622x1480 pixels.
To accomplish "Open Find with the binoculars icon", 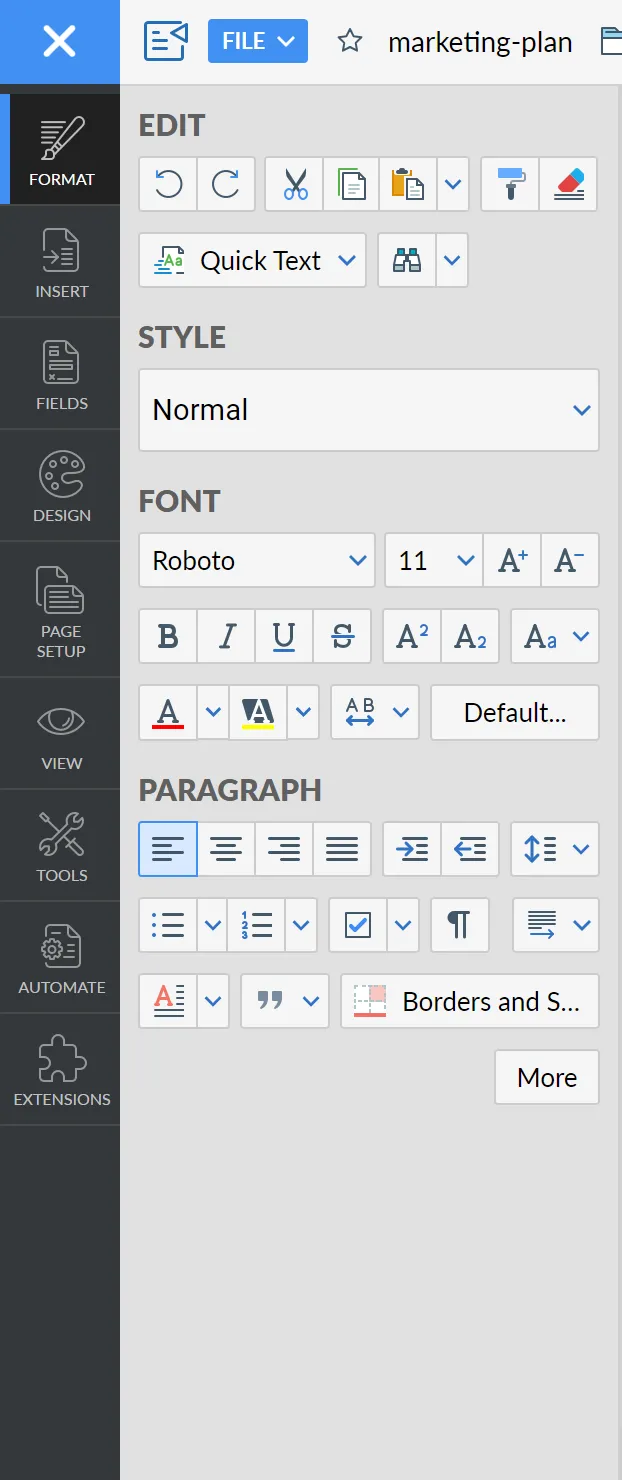I will click(407, 261).
